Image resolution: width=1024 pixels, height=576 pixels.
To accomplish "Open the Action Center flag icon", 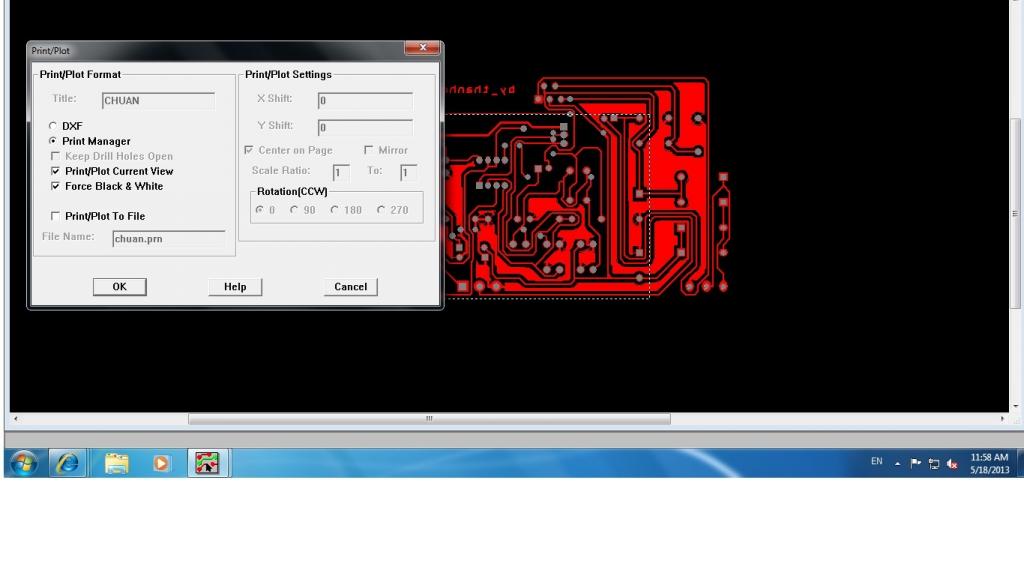I will [916, 463].
